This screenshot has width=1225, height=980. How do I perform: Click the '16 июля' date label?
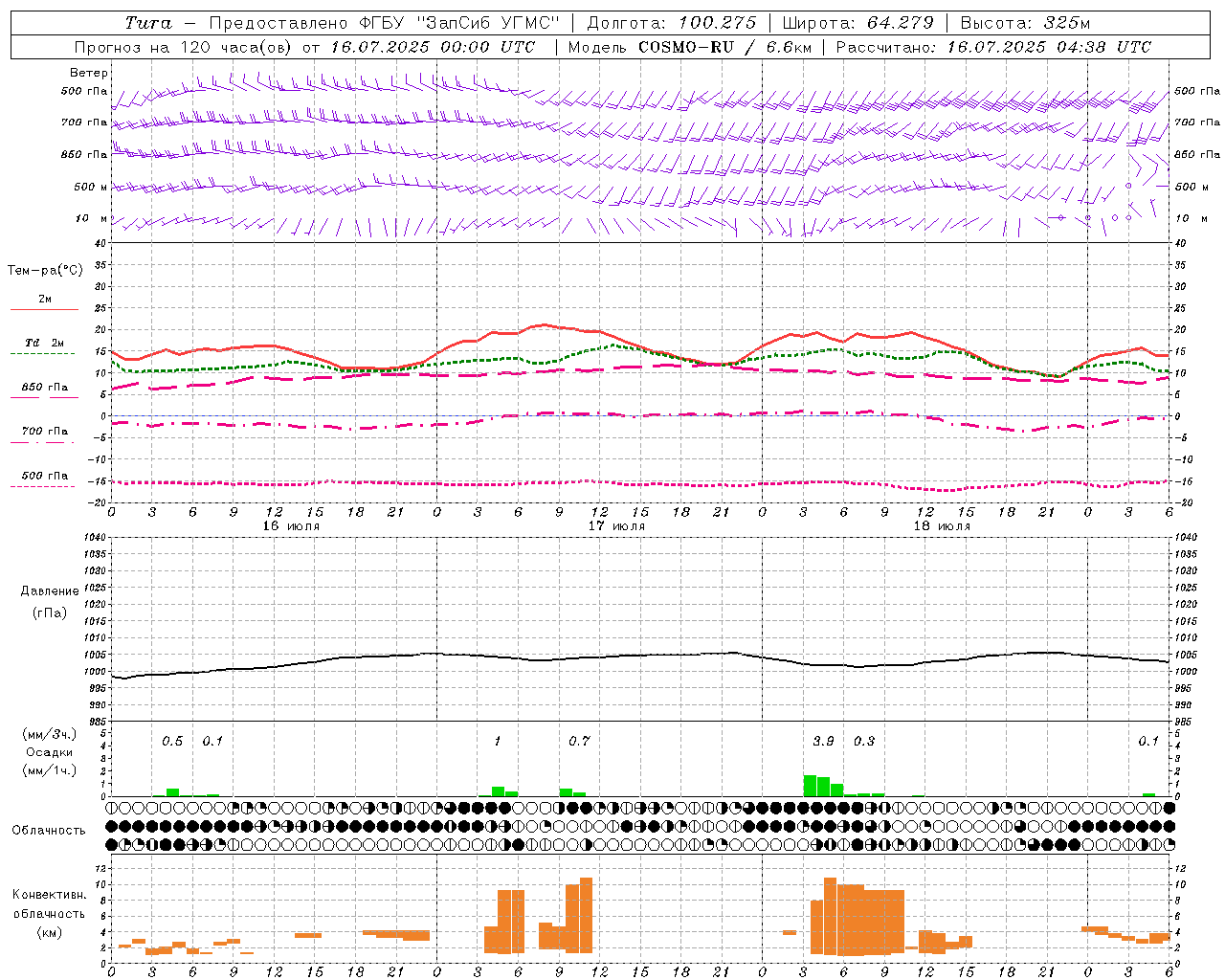pos(291,526)
